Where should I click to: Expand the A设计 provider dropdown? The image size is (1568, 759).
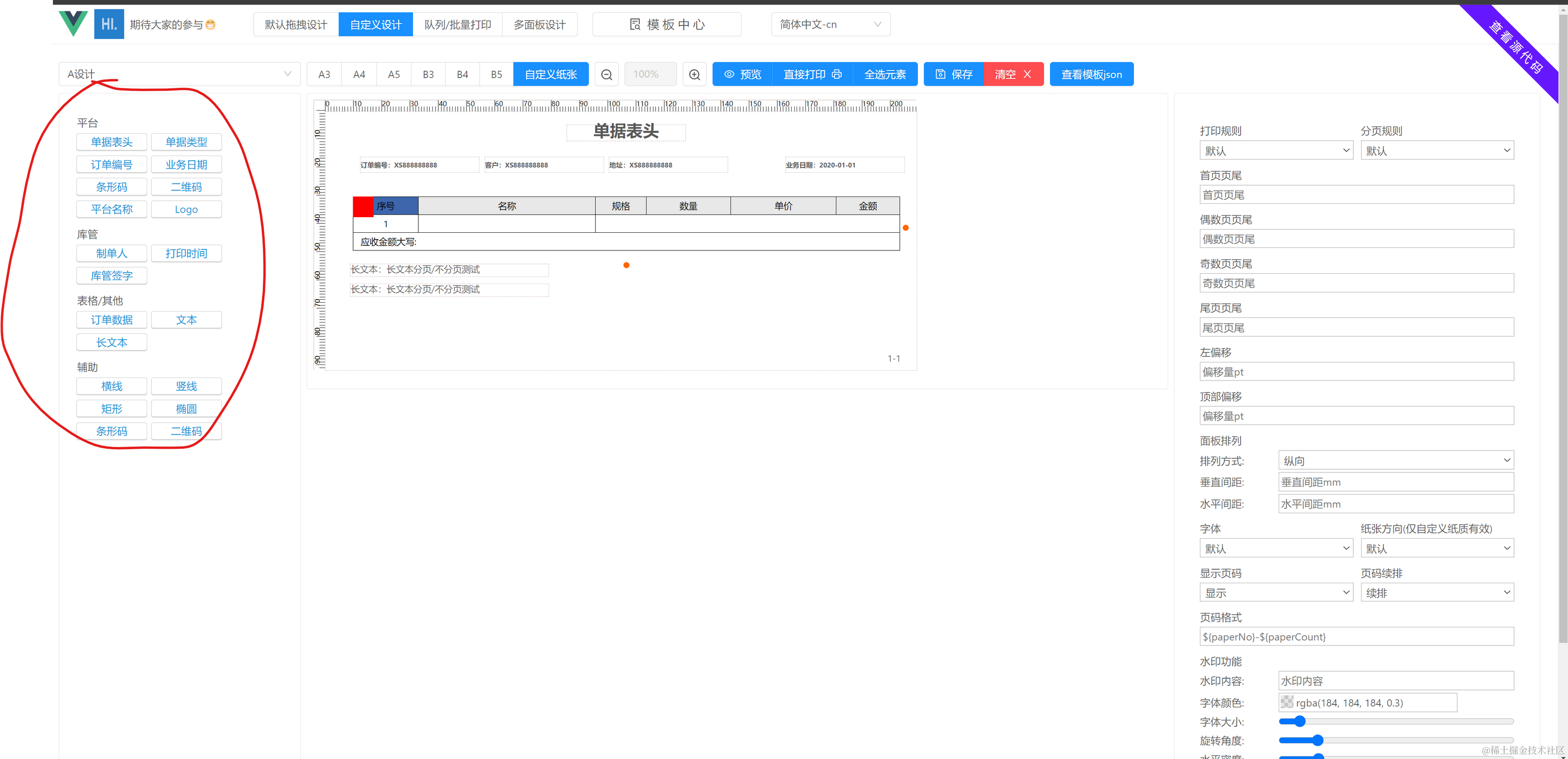pyautogui.click(x=179, y=74)
